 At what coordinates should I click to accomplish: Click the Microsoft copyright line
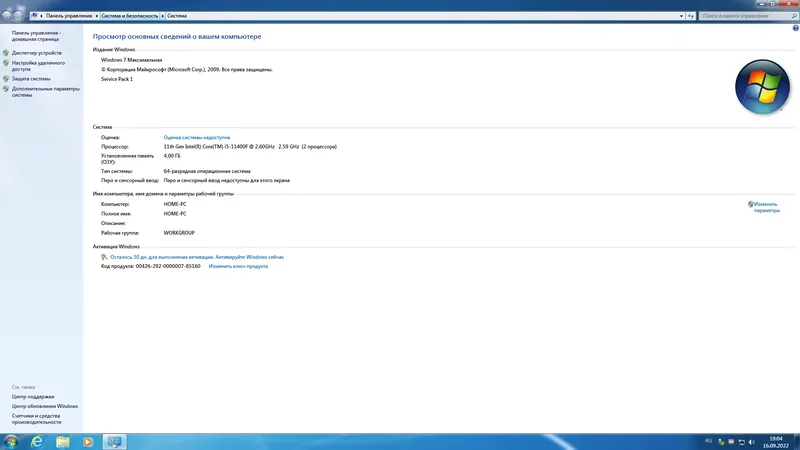pos(187,69)
